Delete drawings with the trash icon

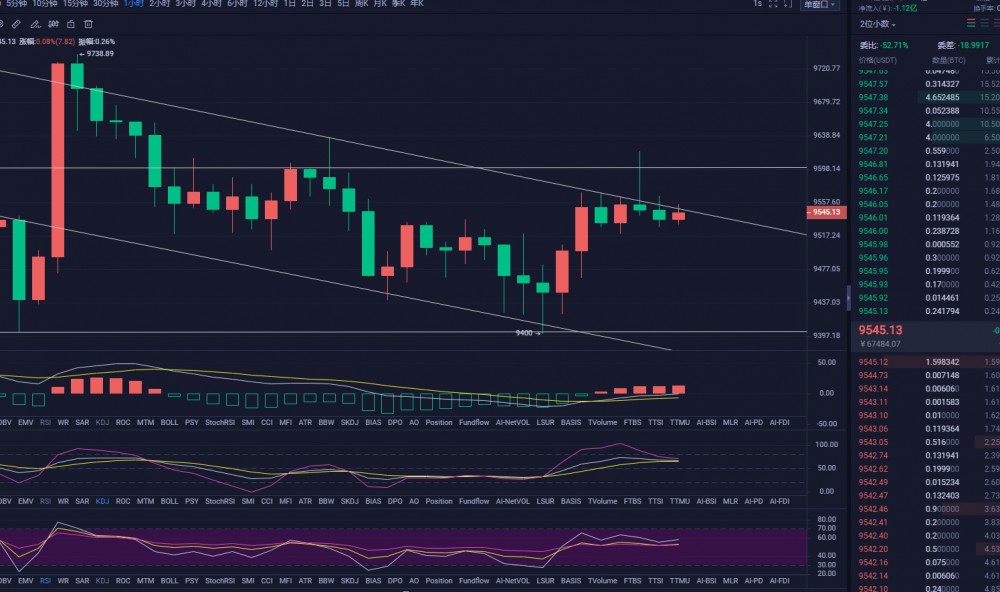click(88, 23)
